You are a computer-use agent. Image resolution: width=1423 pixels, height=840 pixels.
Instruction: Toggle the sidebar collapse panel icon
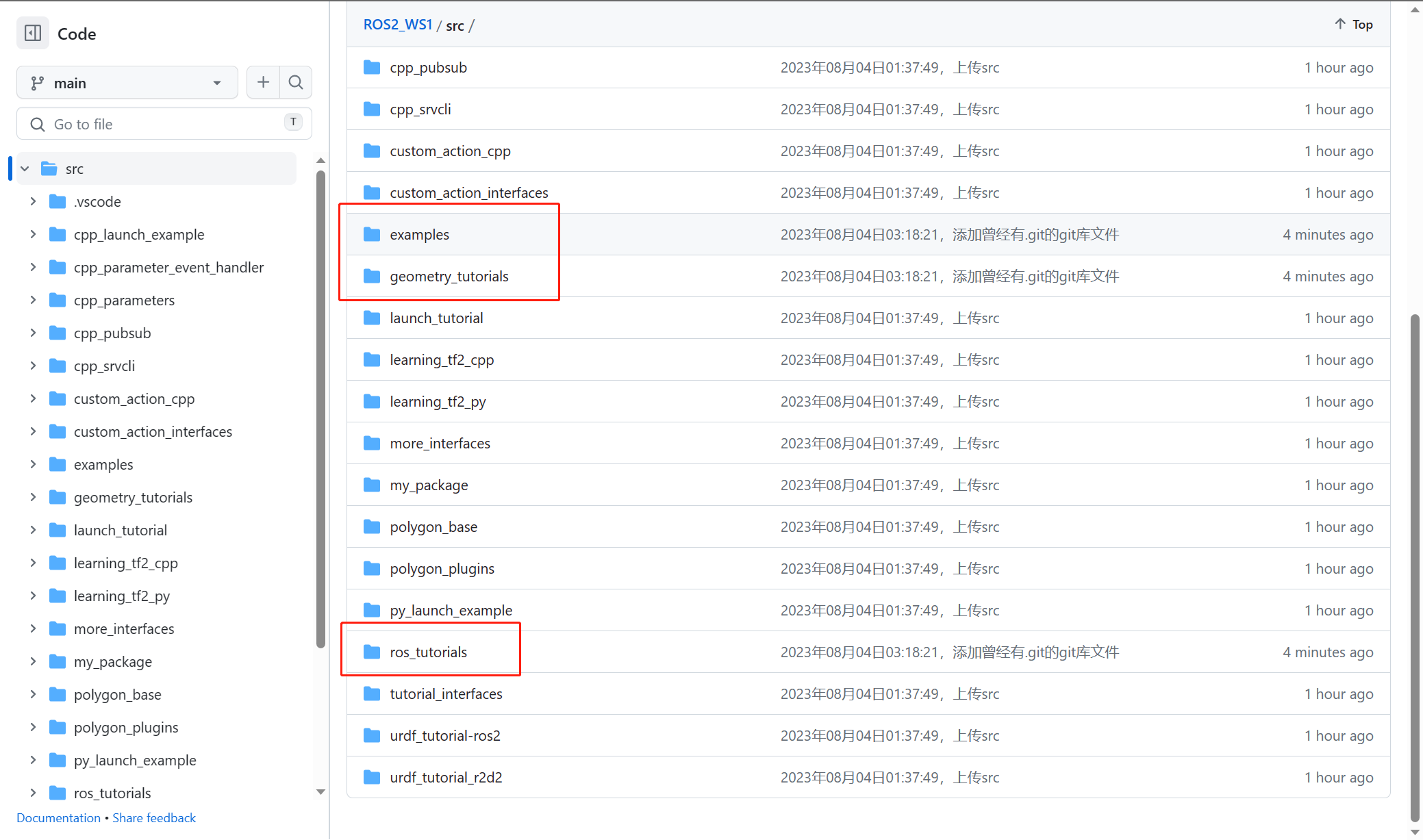click(32, 33)
